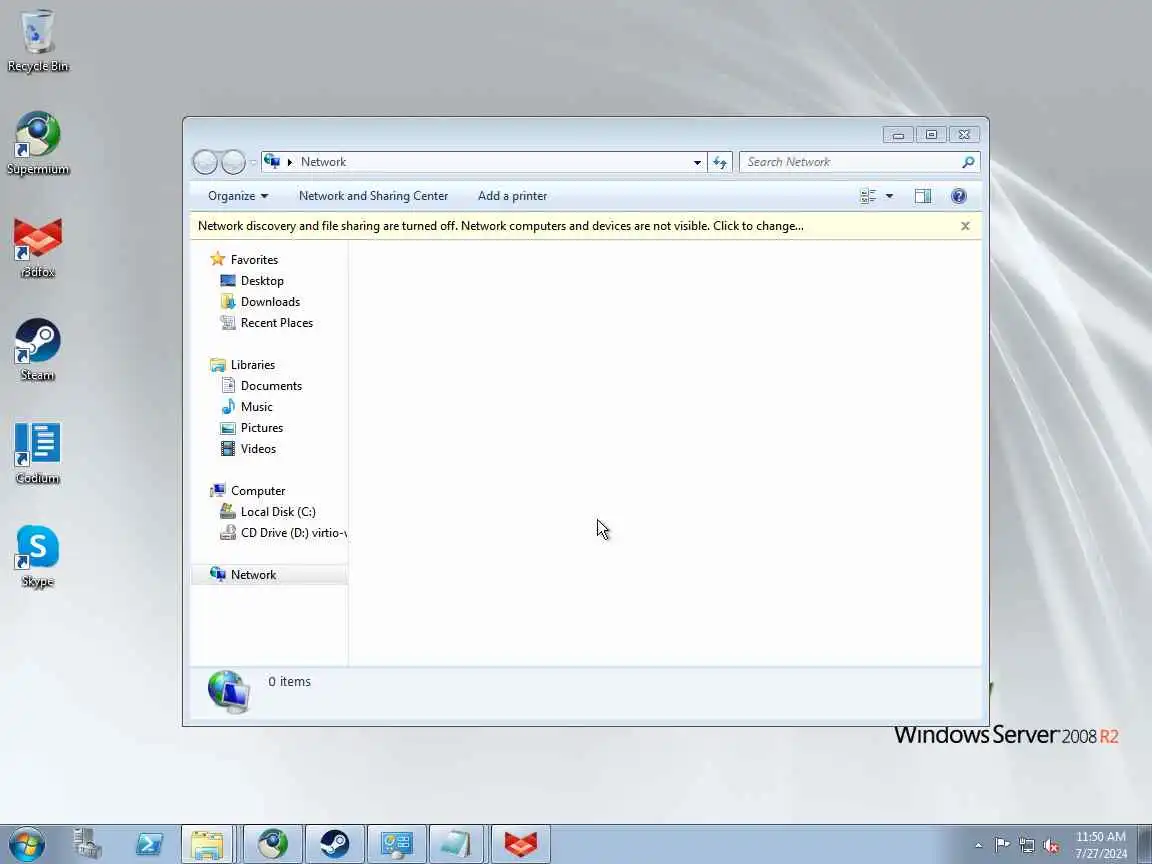1152x864 pixels.
Task: Click Add a printer
Action: point(512,196)
